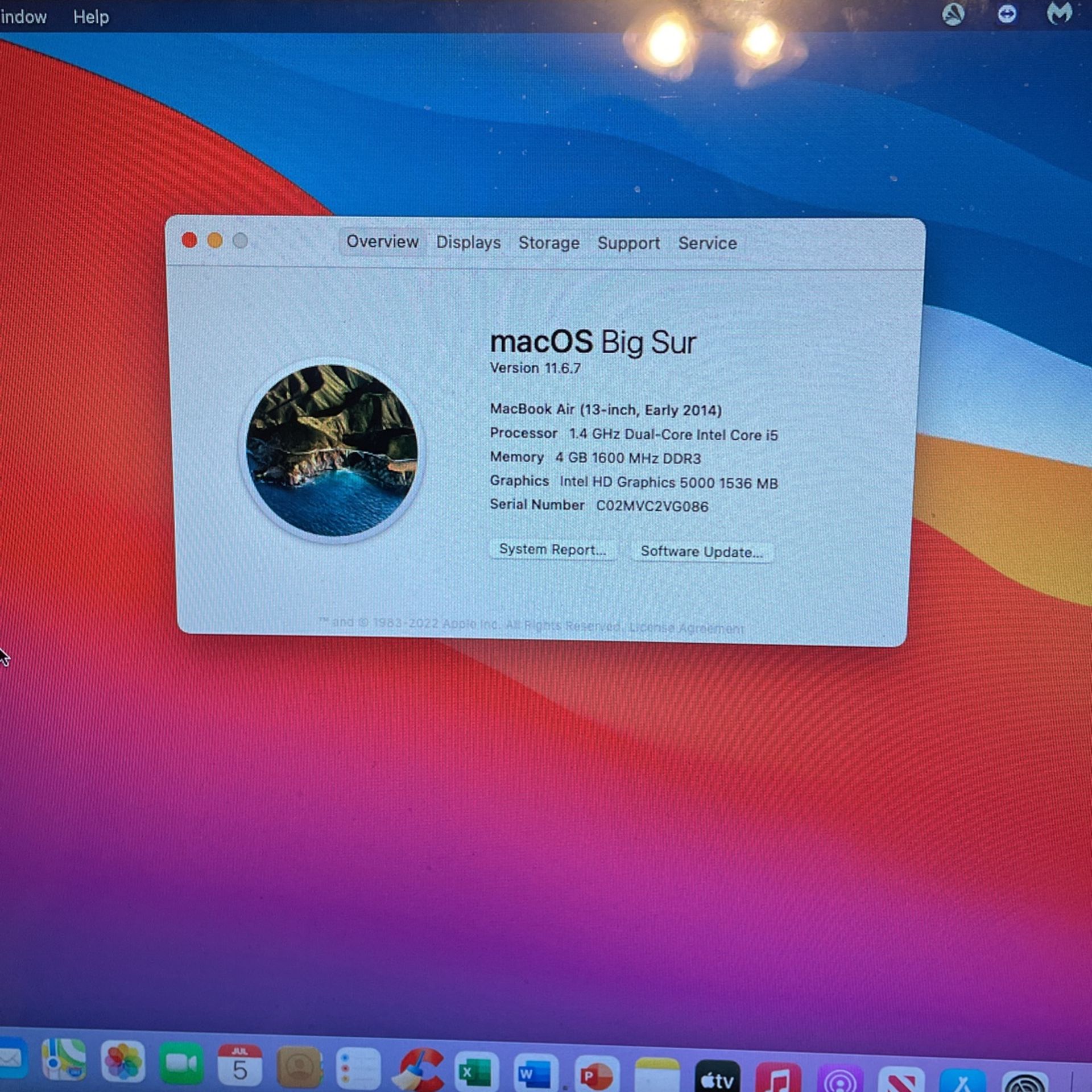This screenshot has height=1092, width=1092.
Task: Minimize the About This Mac window
Action: click(x=215, y=241)
